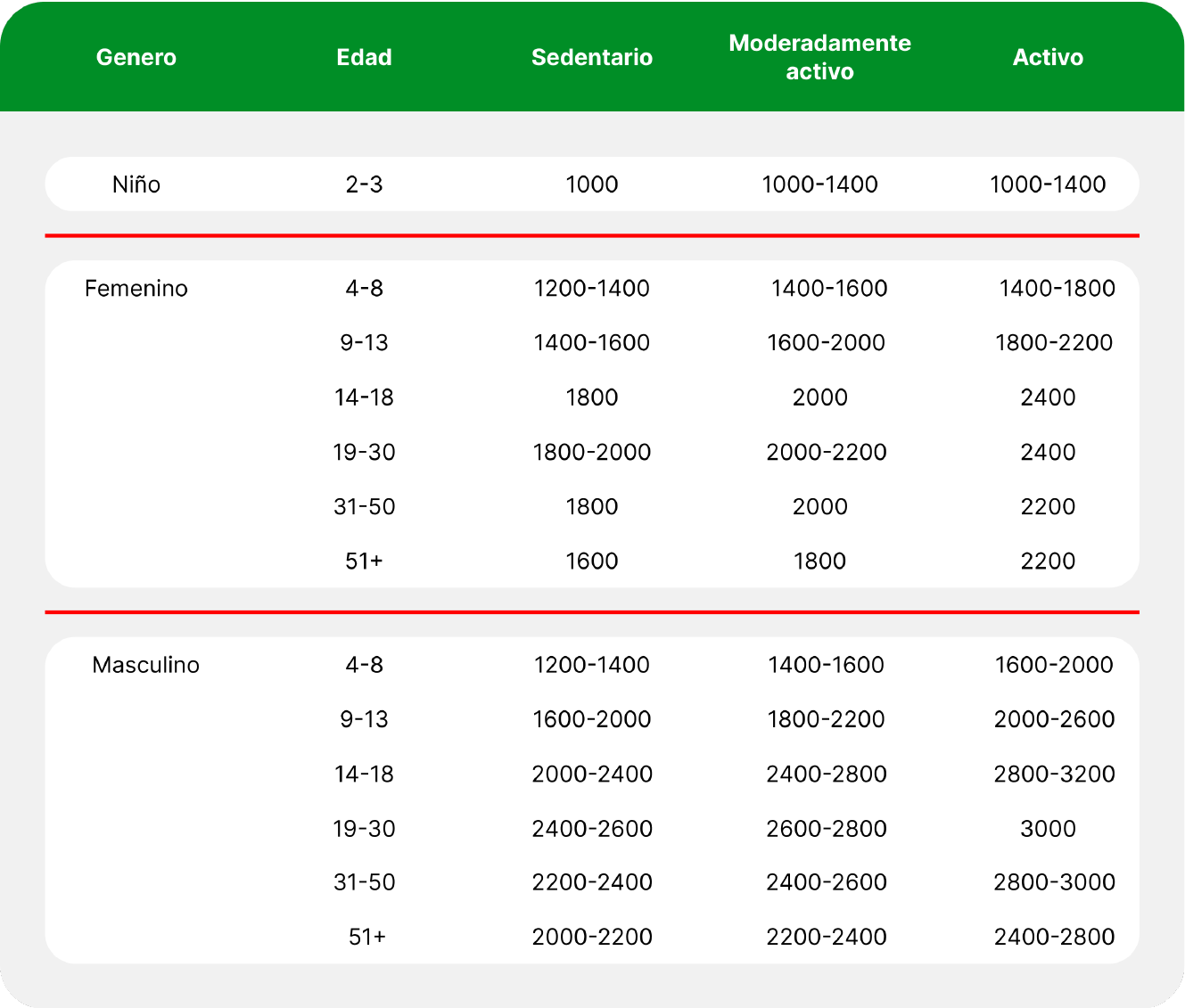Select the Sedentario column header
This screenshot has width=1185, height=1008.
point(592,57)
